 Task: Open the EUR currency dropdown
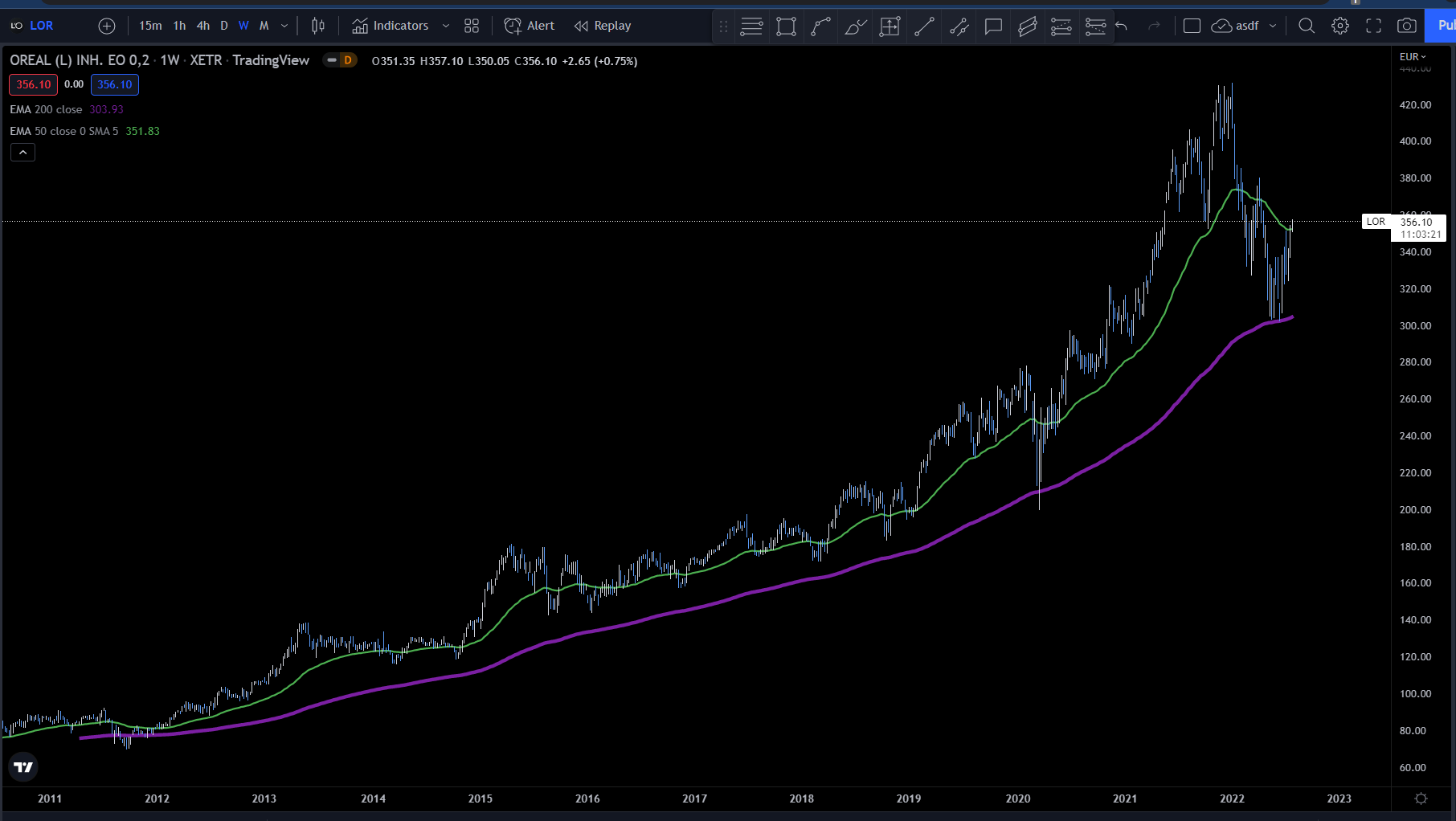point(1412,56)
